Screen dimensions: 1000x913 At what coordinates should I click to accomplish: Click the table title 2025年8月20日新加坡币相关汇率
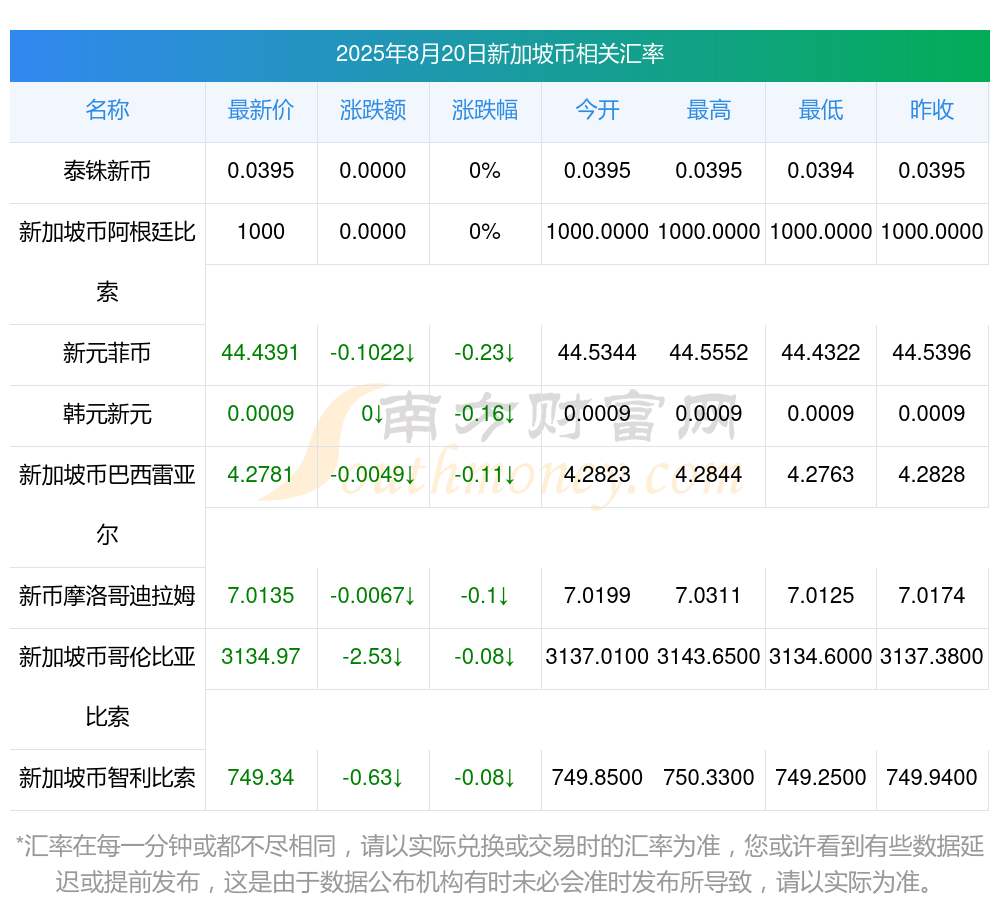coord(499,54)
